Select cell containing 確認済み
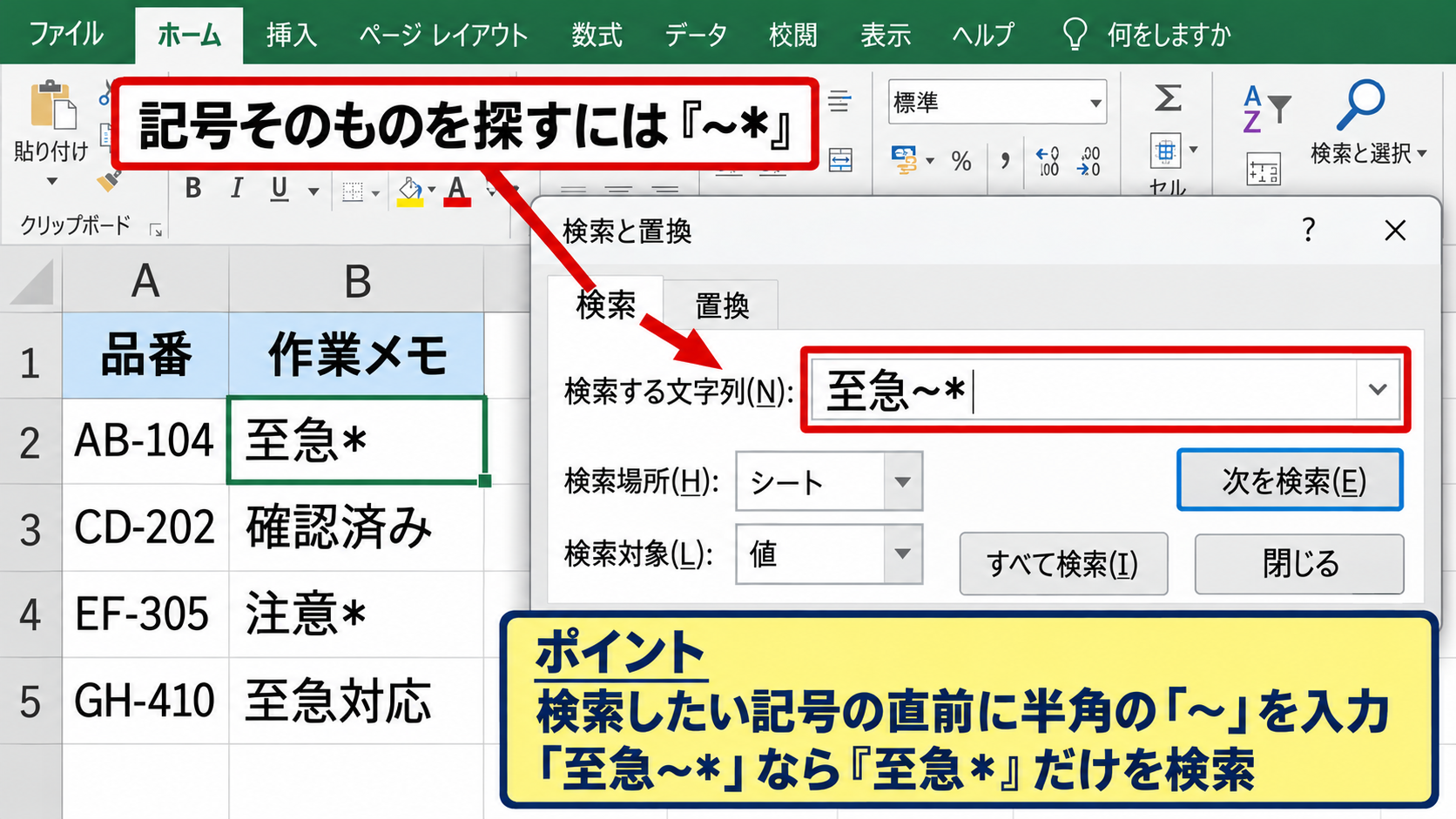1456x819 pixels. pos(356,528)
